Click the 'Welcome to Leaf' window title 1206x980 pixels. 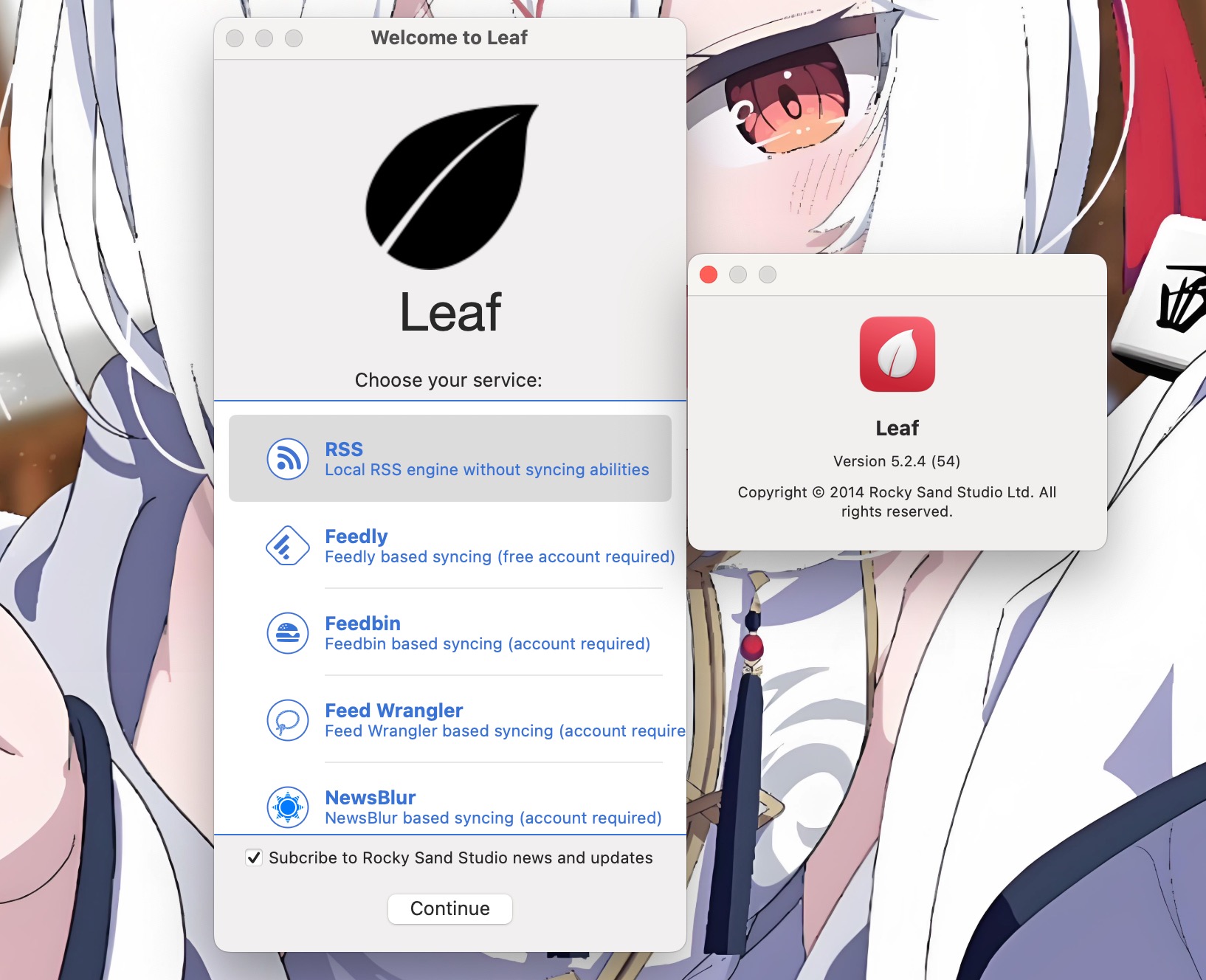pos(449,38)
